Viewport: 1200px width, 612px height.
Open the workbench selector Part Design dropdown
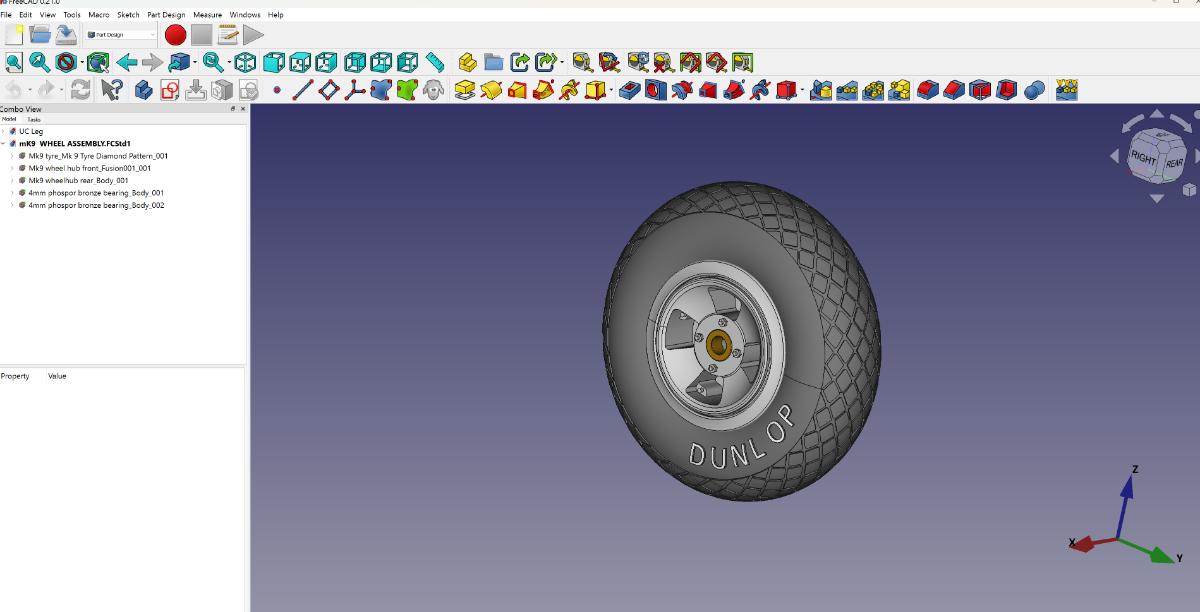point(121,35)
